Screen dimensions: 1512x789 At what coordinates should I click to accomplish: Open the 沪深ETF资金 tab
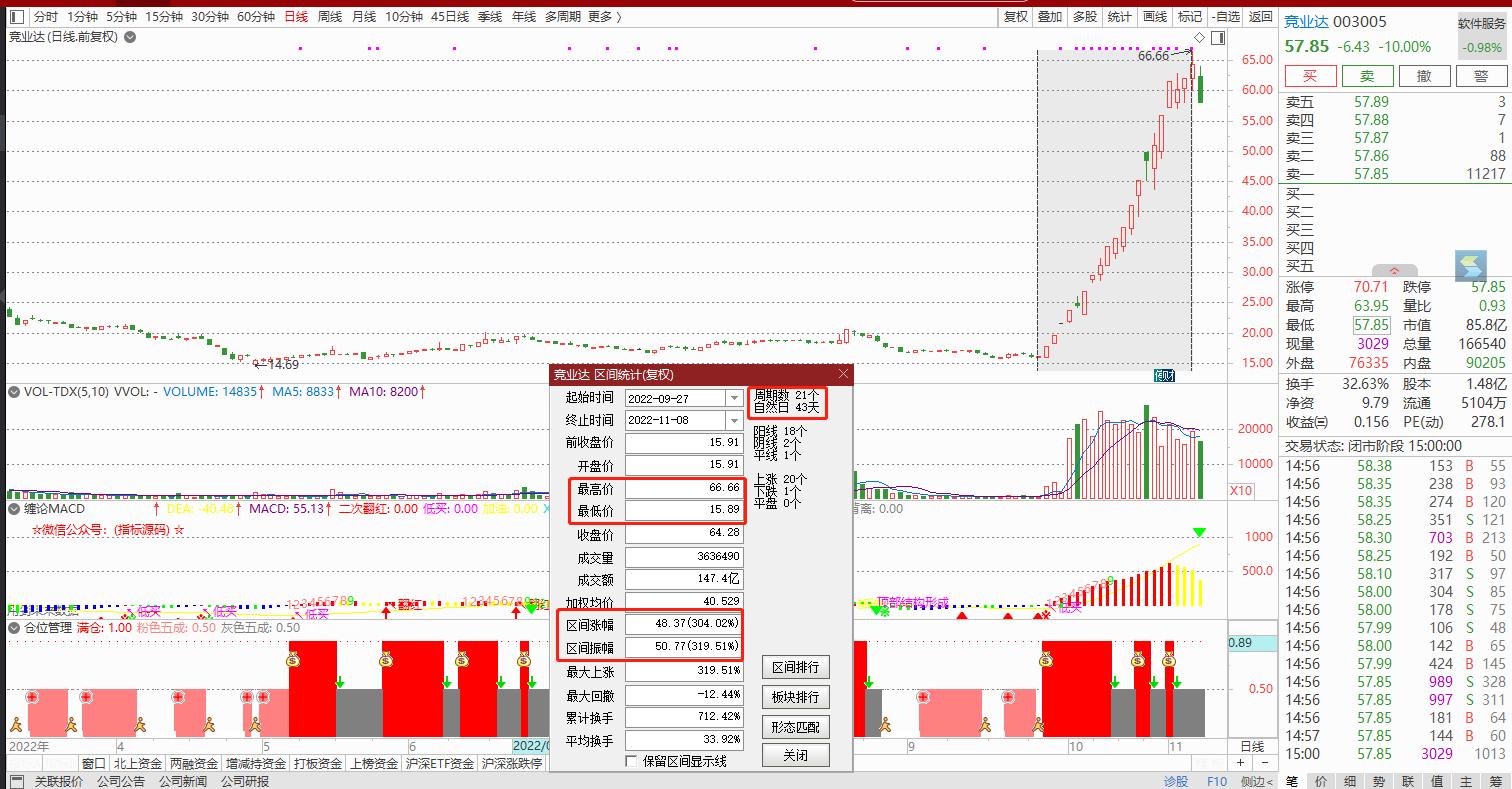440,764
